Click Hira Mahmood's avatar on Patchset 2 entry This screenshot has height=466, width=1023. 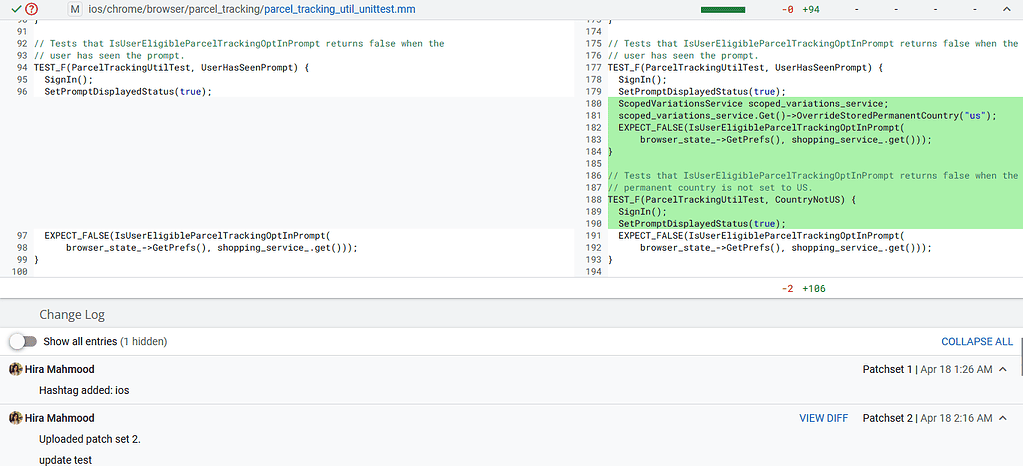click(x=15, y=418)
